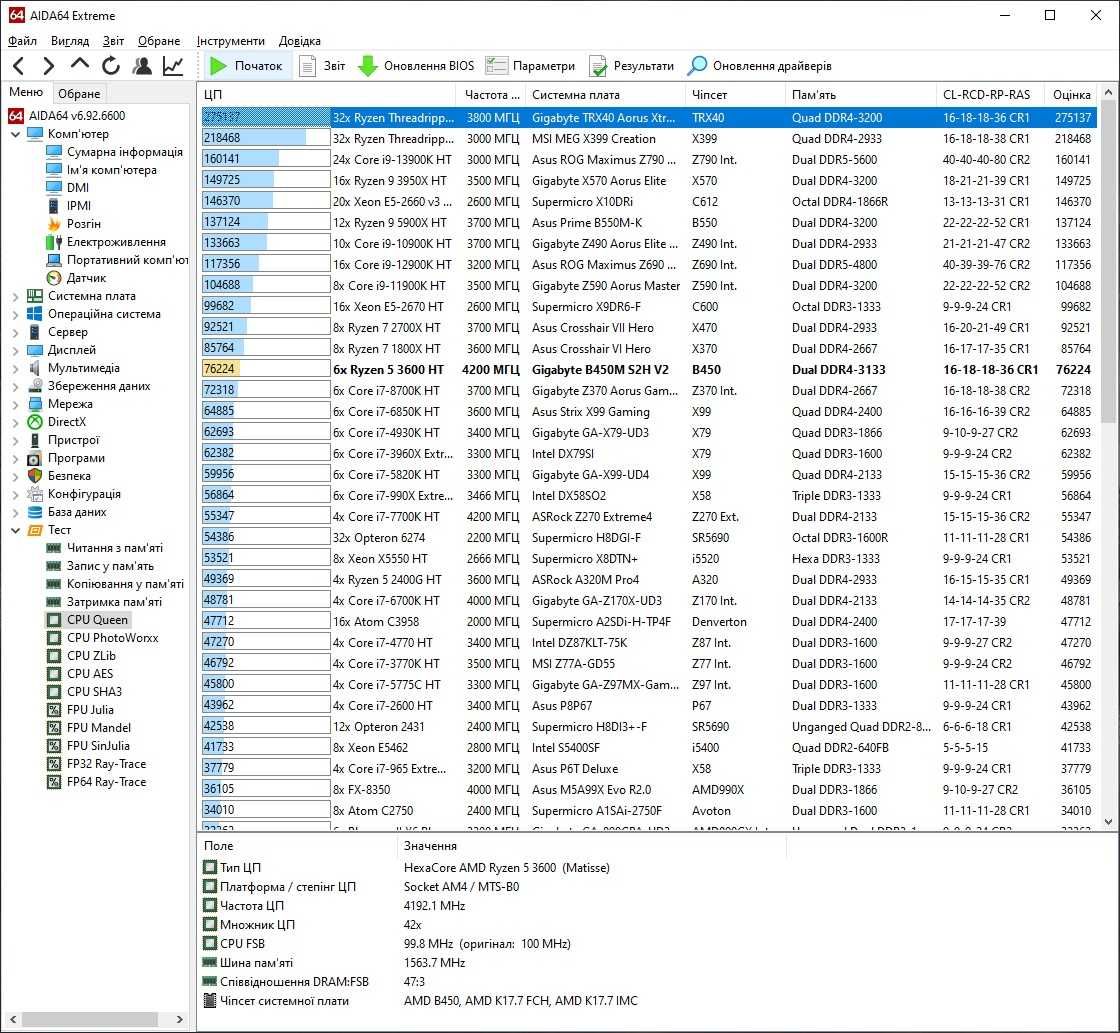The width and height of the screenshot is (1120, 1033).
Task: Open the user silhouette toolbar icon
Action: click(x=142, y=66)
